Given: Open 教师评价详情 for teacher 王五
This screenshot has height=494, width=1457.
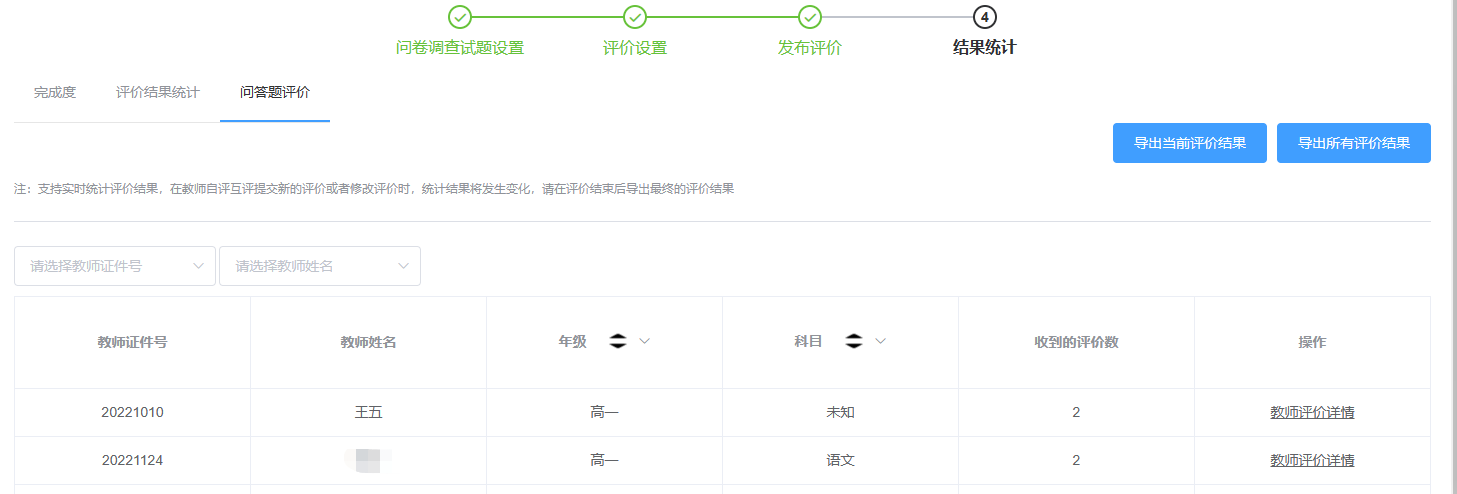Looking at the screenshot, I should point(1312,413).
